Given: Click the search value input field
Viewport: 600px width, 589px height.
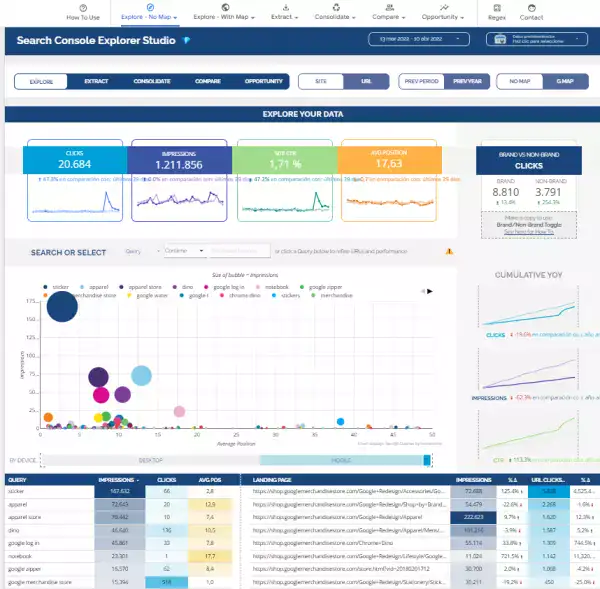Looking at the screenshot, I should 239,251.
